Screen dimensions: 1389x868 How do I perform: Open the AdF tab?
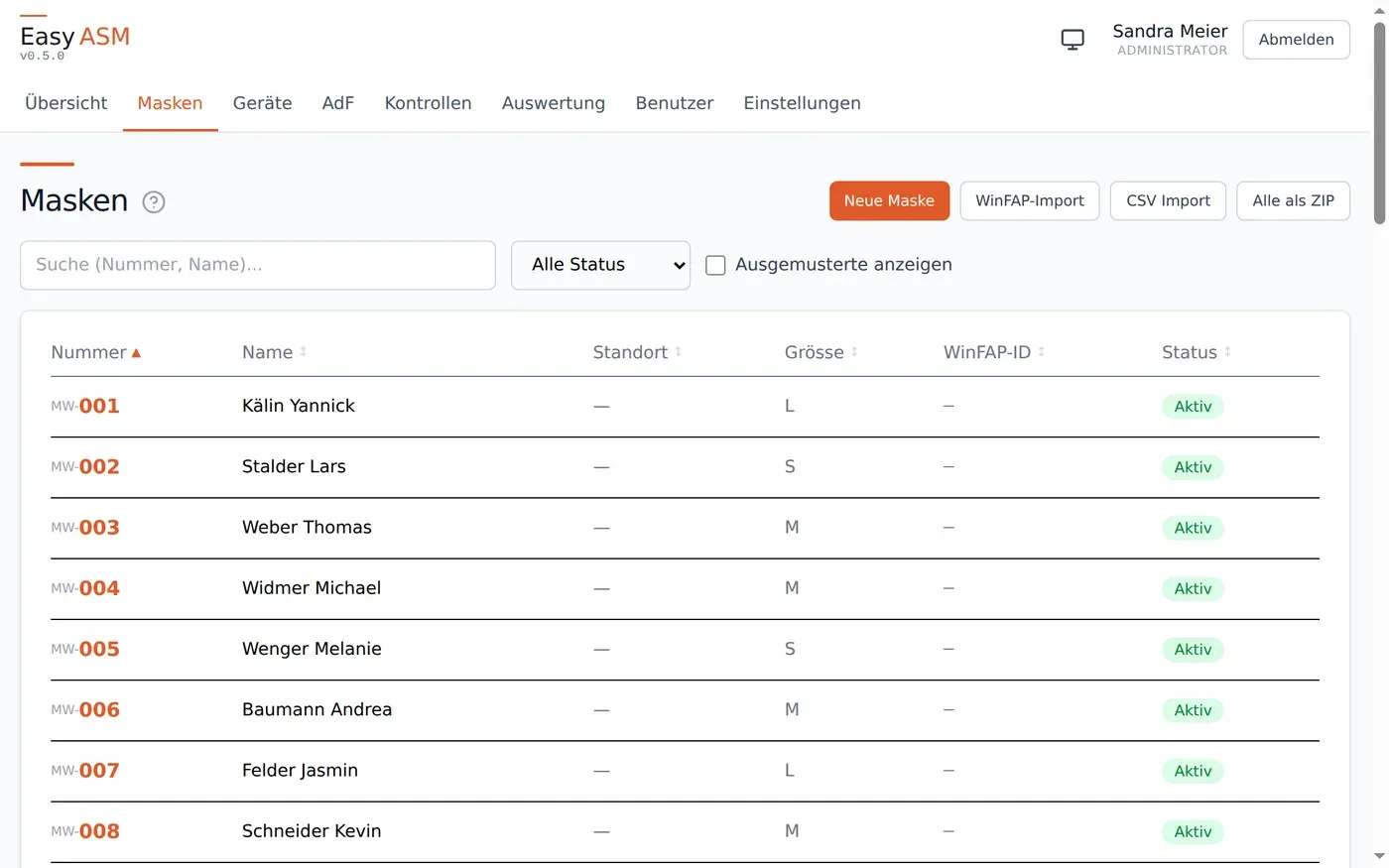pyautogui.click(x=338, y=103)
